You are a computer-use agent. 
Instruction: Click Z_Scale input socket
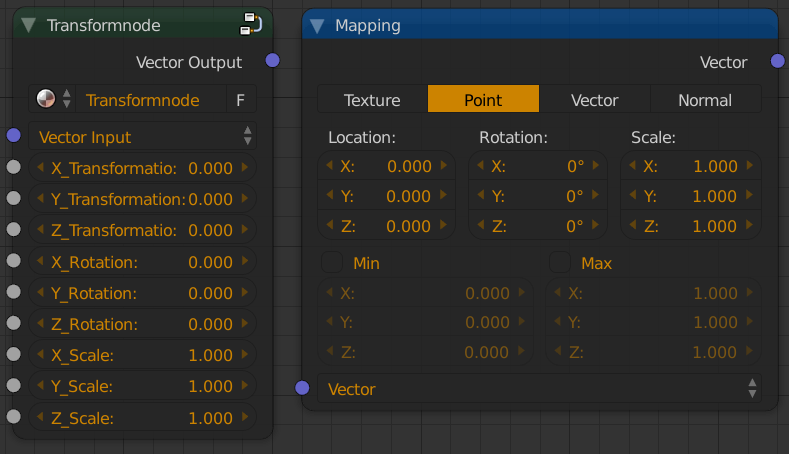[14, 417]
